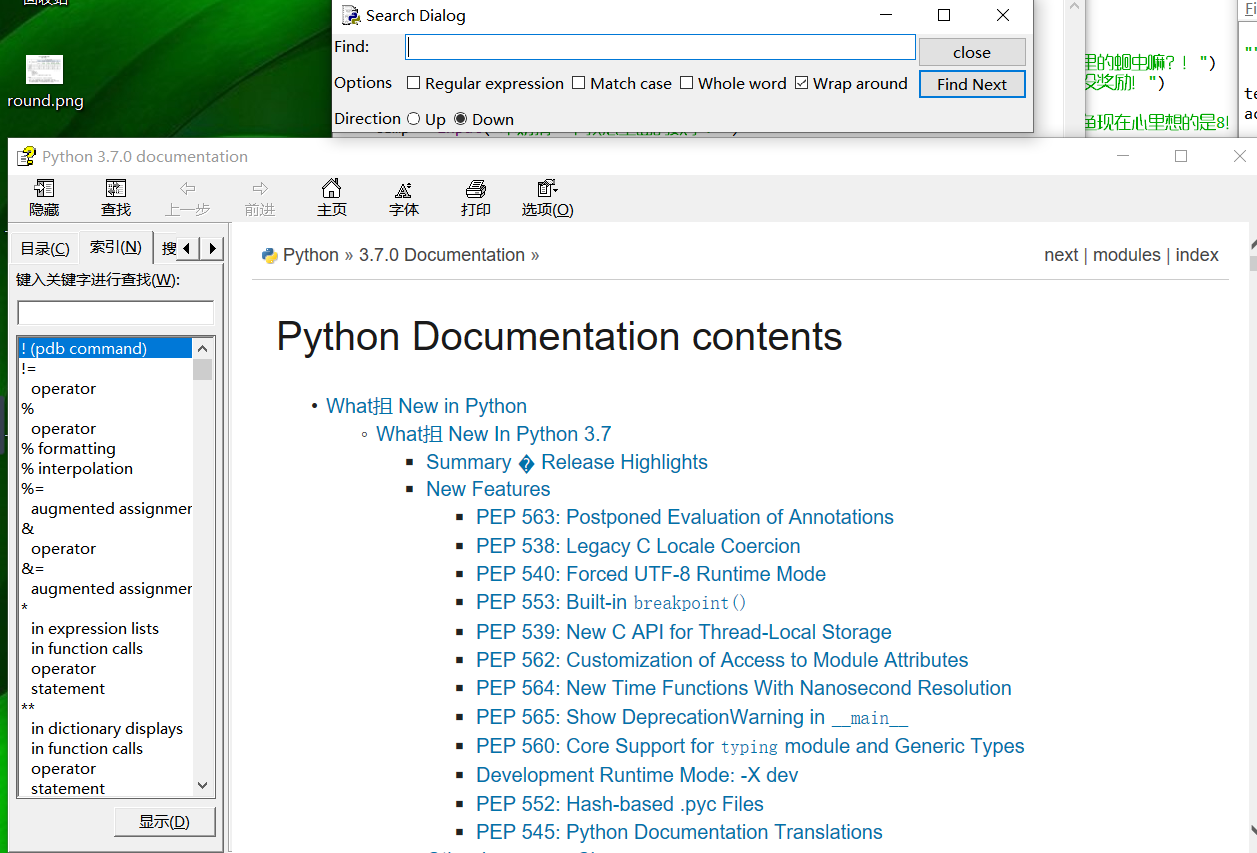Open font settings via 字体 icon
Screen dimensions: 1257x853
click(x=403, y=197)
